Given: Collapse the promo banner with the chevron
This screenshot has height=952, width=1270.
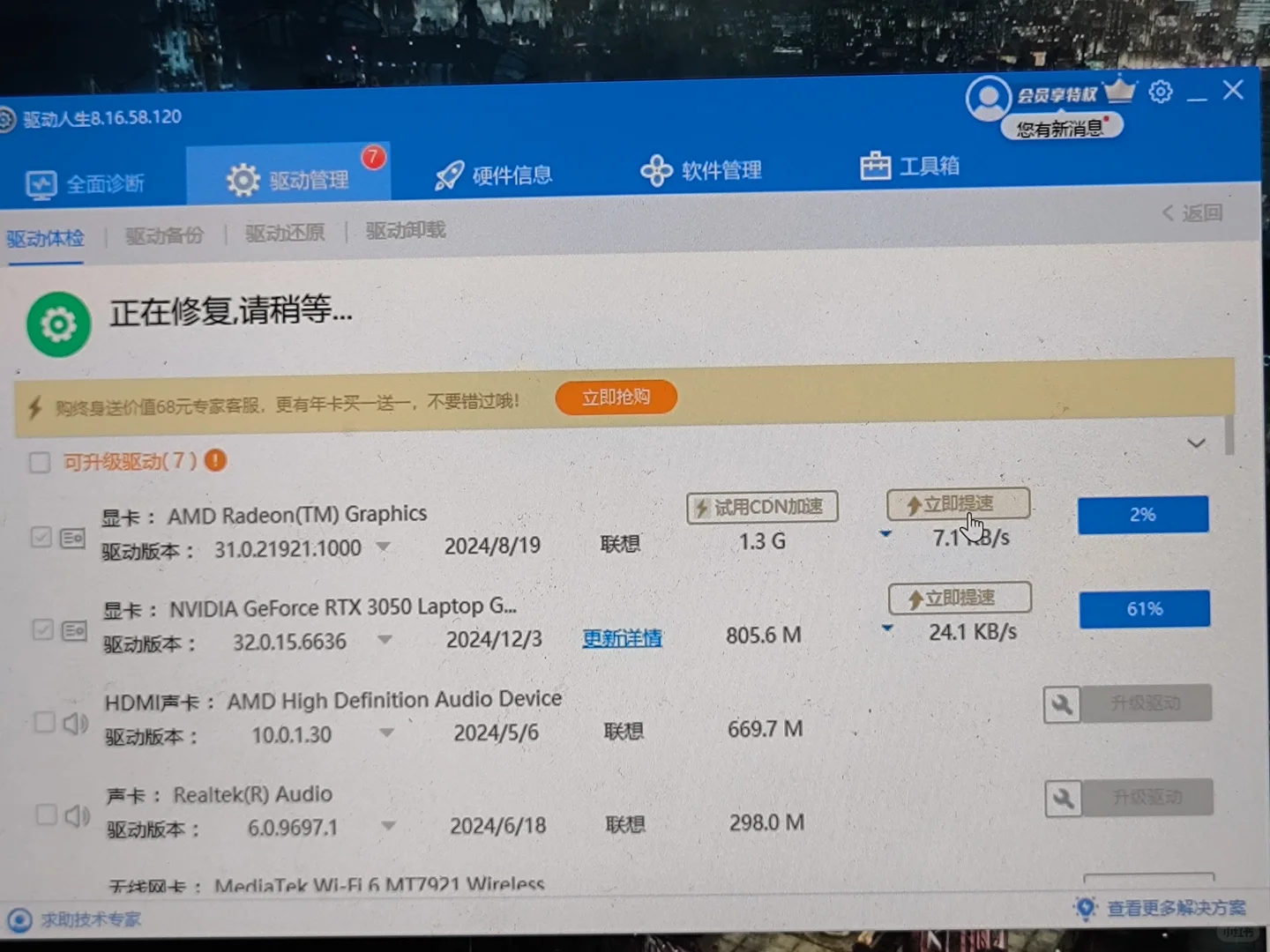Looking at the screenshot, I should [1196, 443].
